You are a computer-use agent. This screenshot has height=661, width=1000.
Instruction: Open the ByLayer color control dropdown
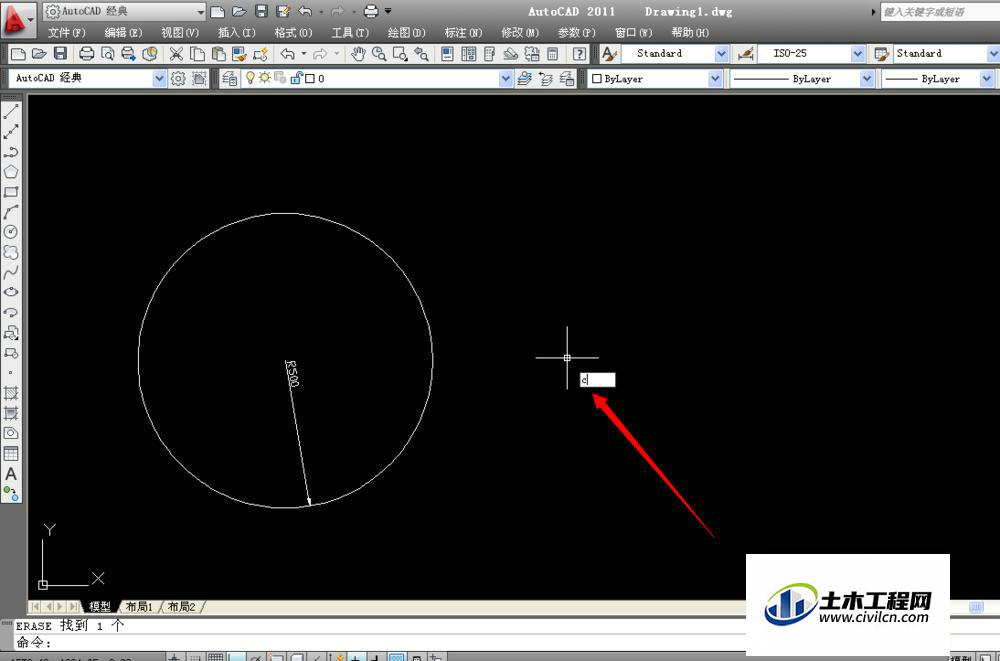pos(715,78)
